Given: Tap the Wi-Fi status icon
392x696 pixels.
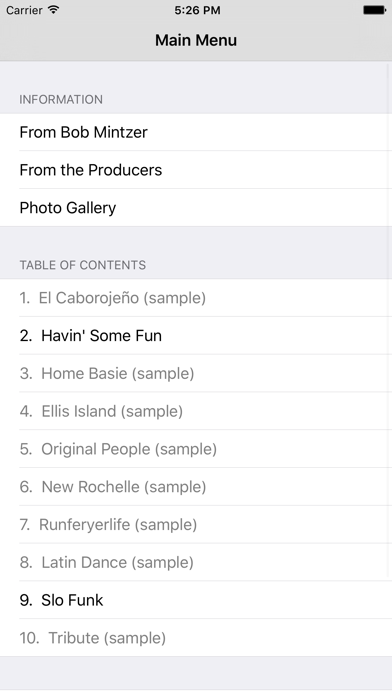Looking at the screenshot, I should [x=54, y=10].
